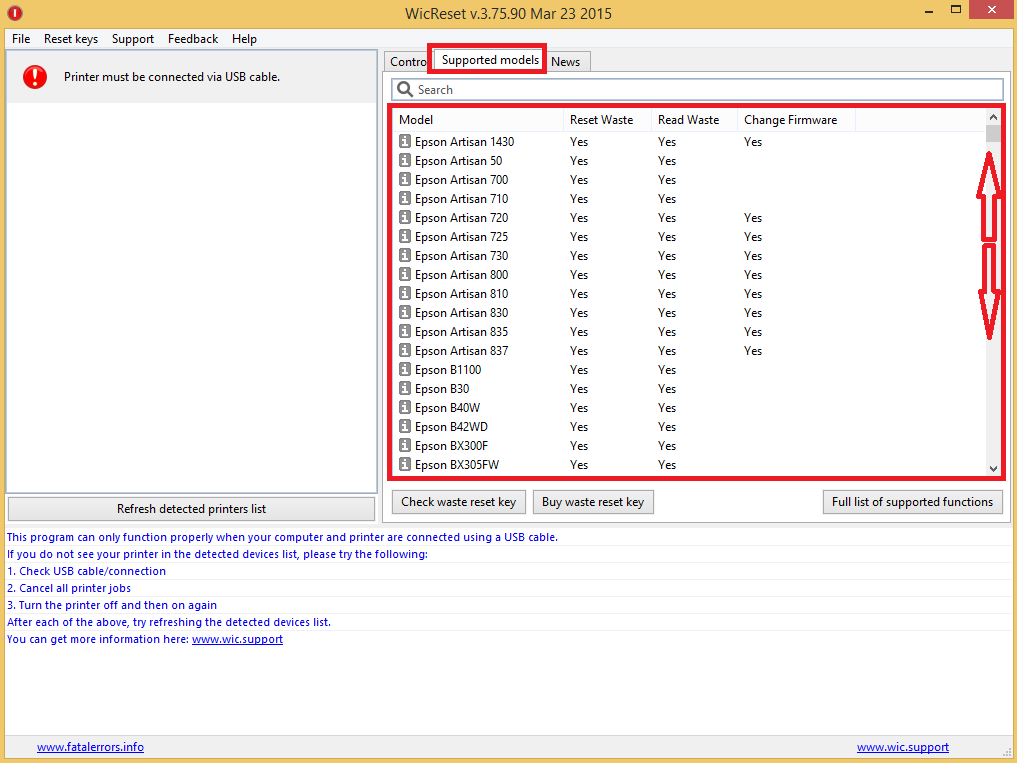Click info icon beside Epson Artisan 830
Screen dimensions: 1017x763
point(405,312)
